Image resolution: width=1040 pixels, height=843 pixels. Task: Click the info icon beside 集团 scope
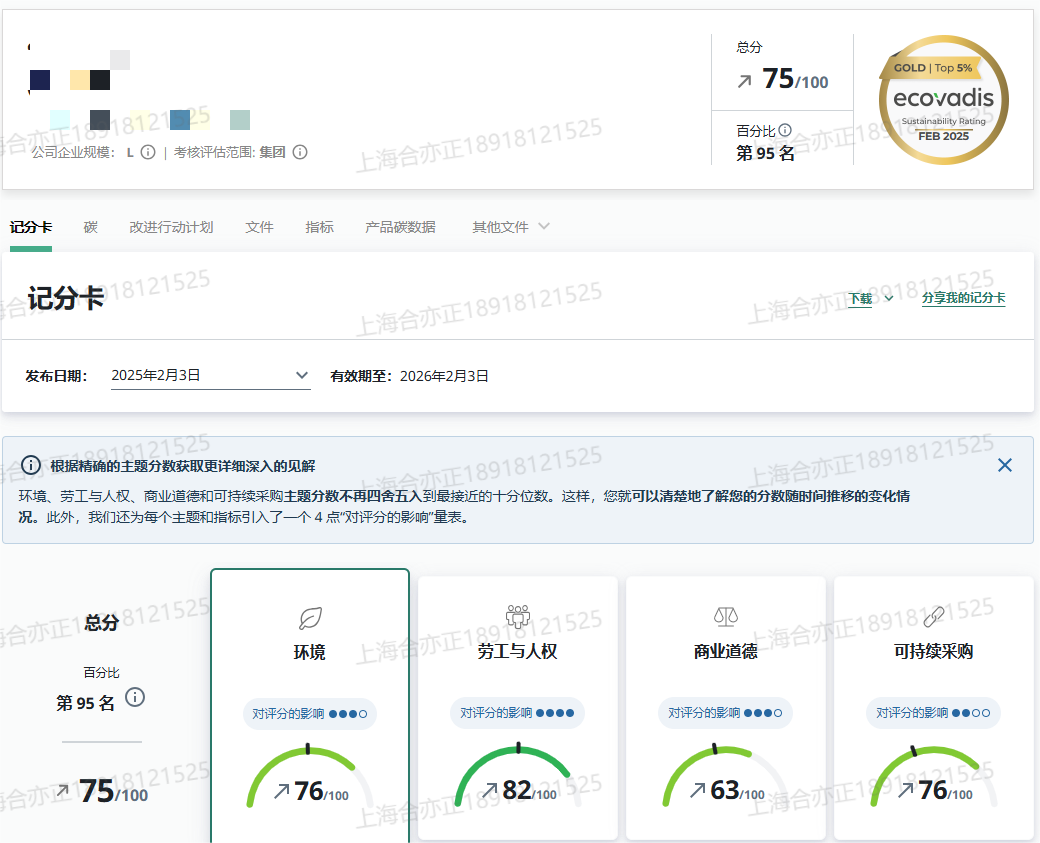[x=299, y=152]
